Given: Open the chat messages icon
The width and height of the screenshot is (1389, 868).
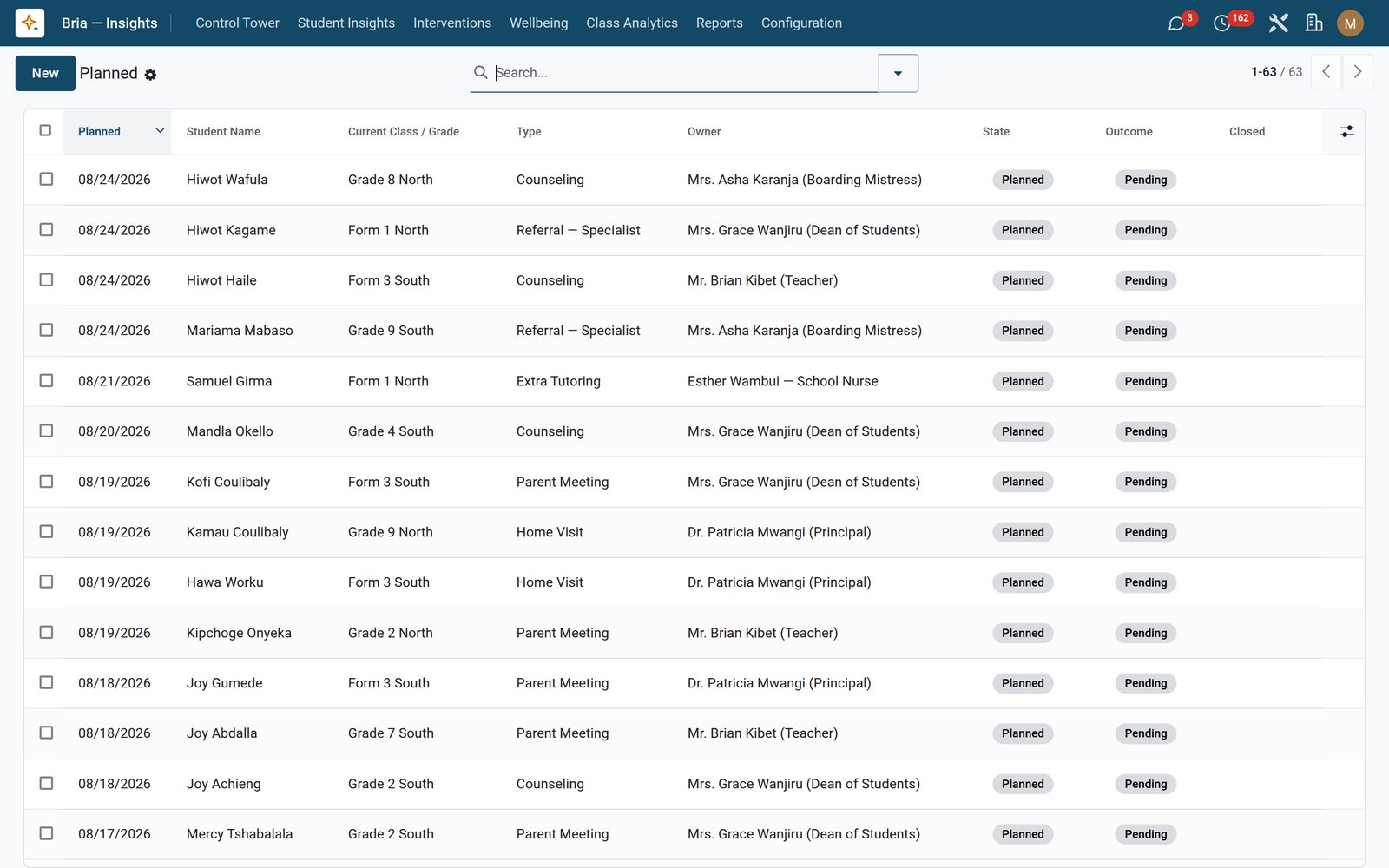Looking at the screenshot, I should coord(1176,23).
